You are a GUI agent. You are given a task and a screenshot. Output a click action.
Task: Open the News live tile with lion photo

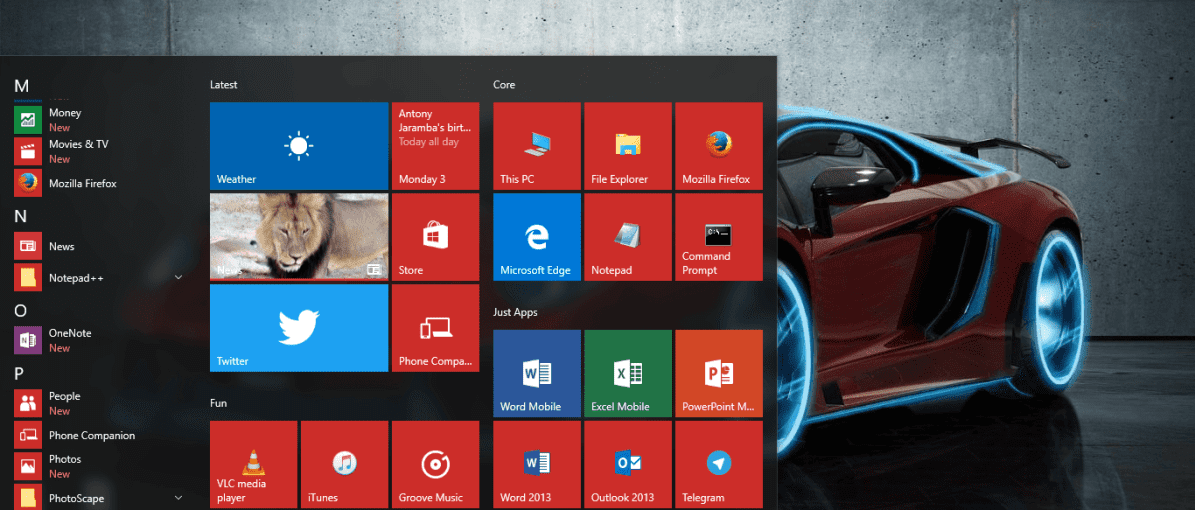tap(299, 237)
